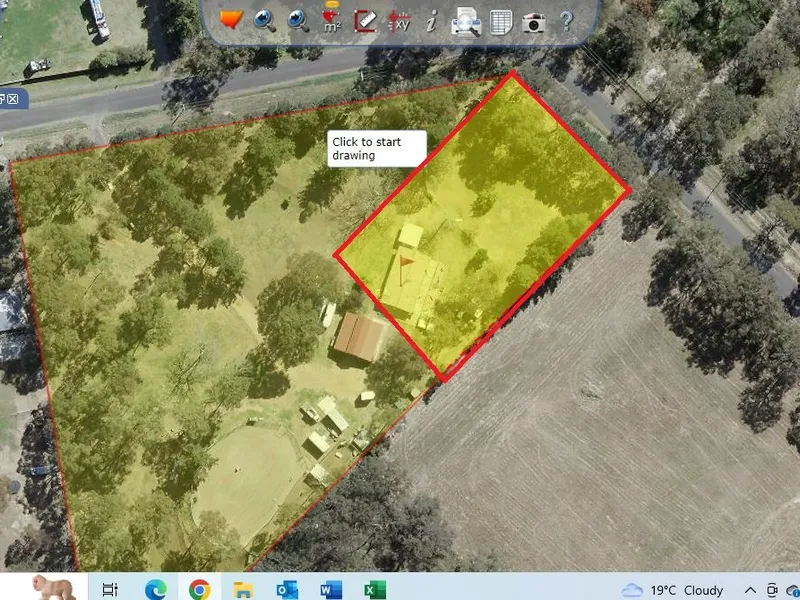Launch Excel from the taskbar
The image size is (800, 600).
pyautogui.click(x=375, y=589)
